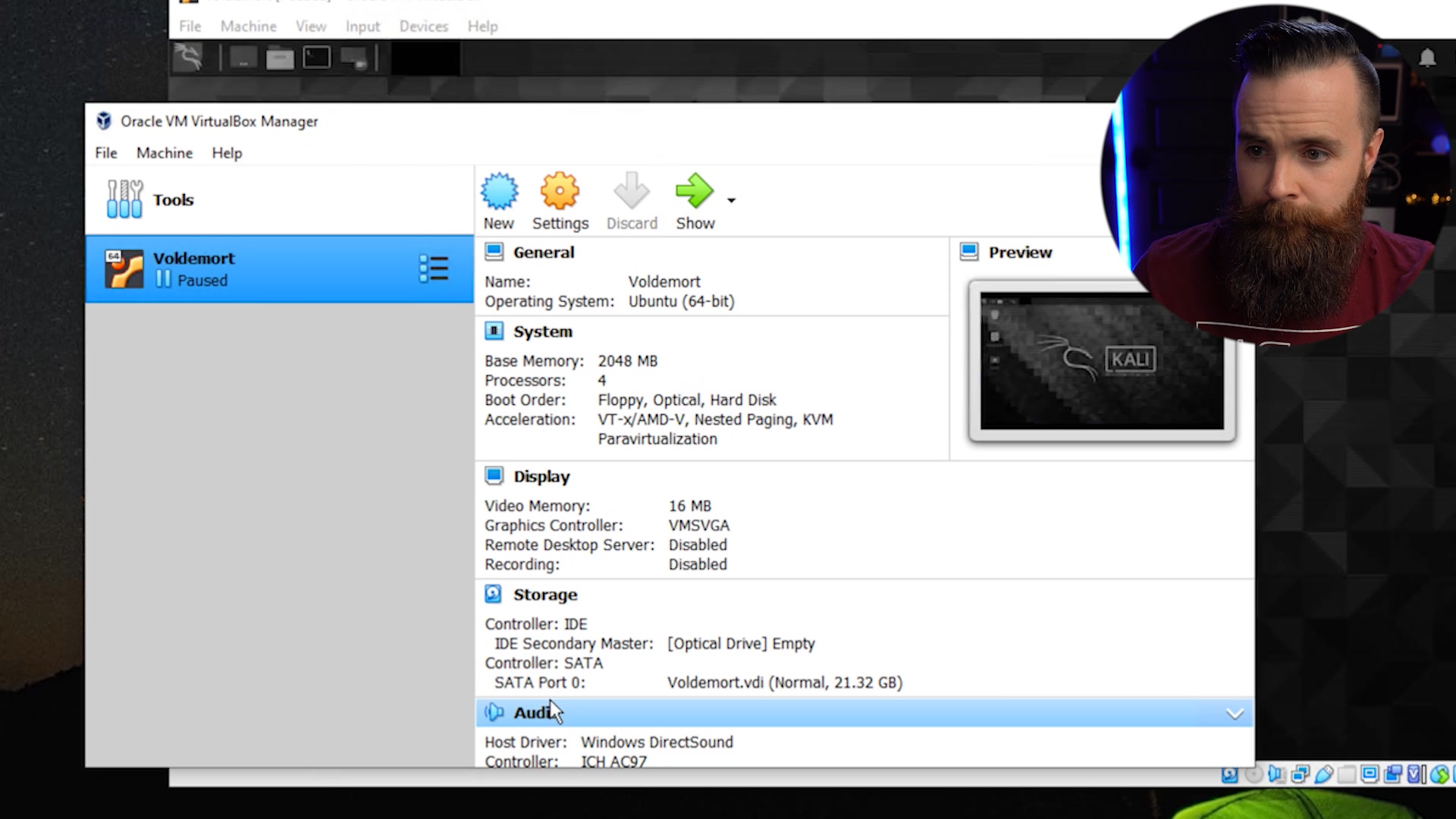Open the Tools icon in the sidebar

(x=124, y=199)
